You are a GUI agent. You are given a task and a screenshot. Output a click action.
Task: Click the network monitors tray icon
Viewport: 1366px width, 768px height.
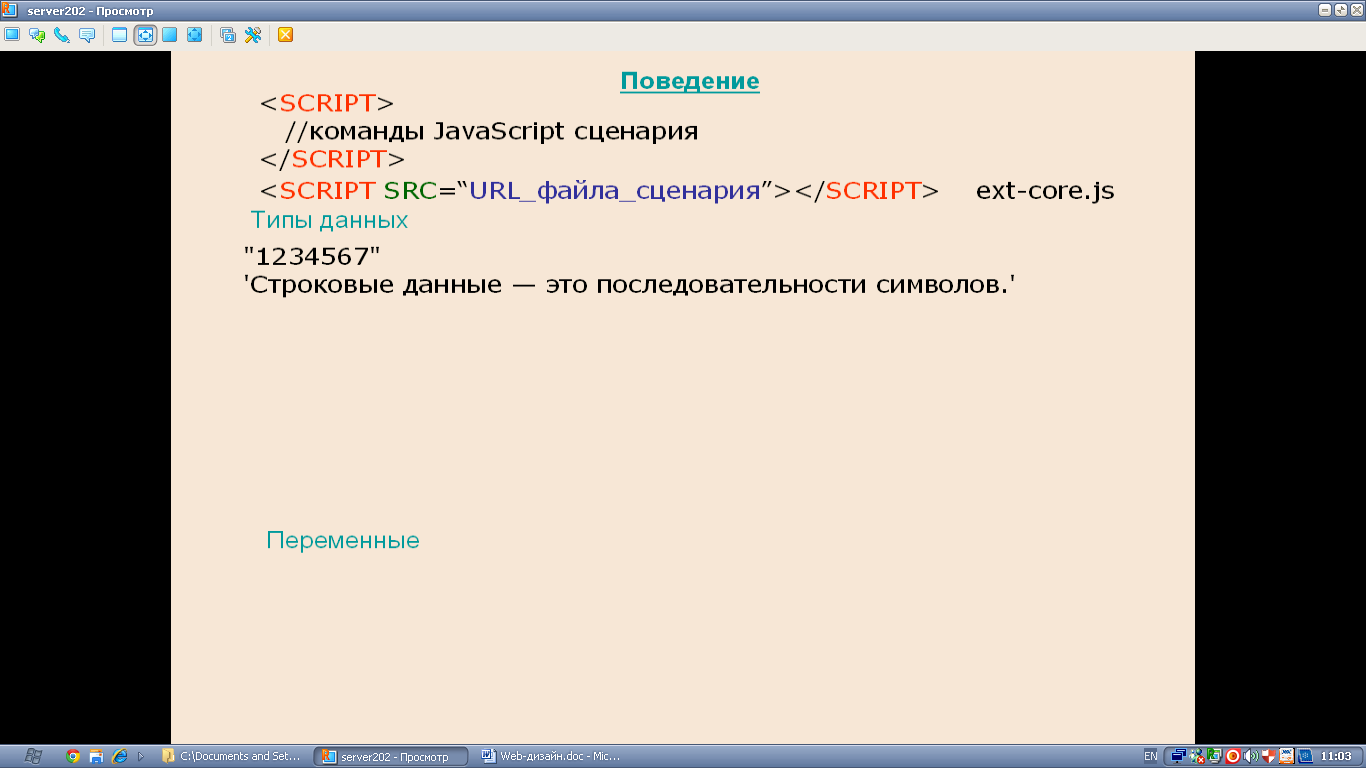(1179, 756)
